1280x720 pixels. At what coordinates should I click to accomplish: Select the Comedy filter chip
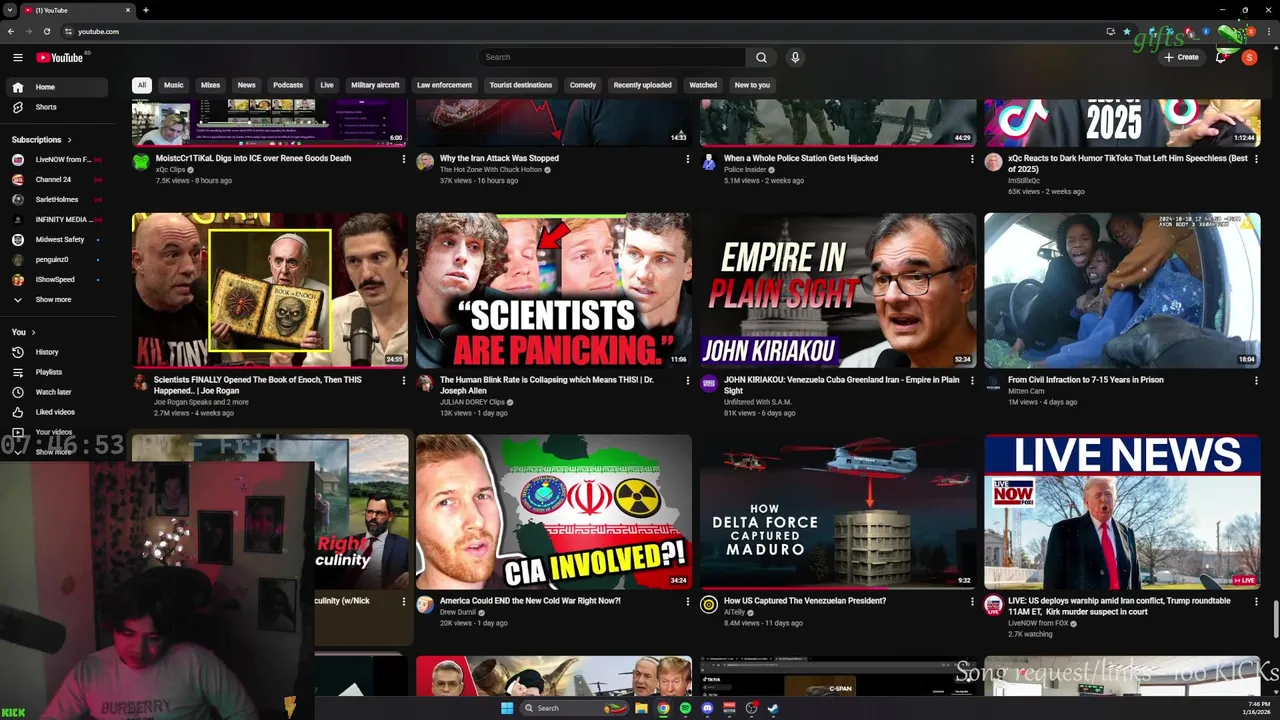pyautogui.click(x=583, y=85)
